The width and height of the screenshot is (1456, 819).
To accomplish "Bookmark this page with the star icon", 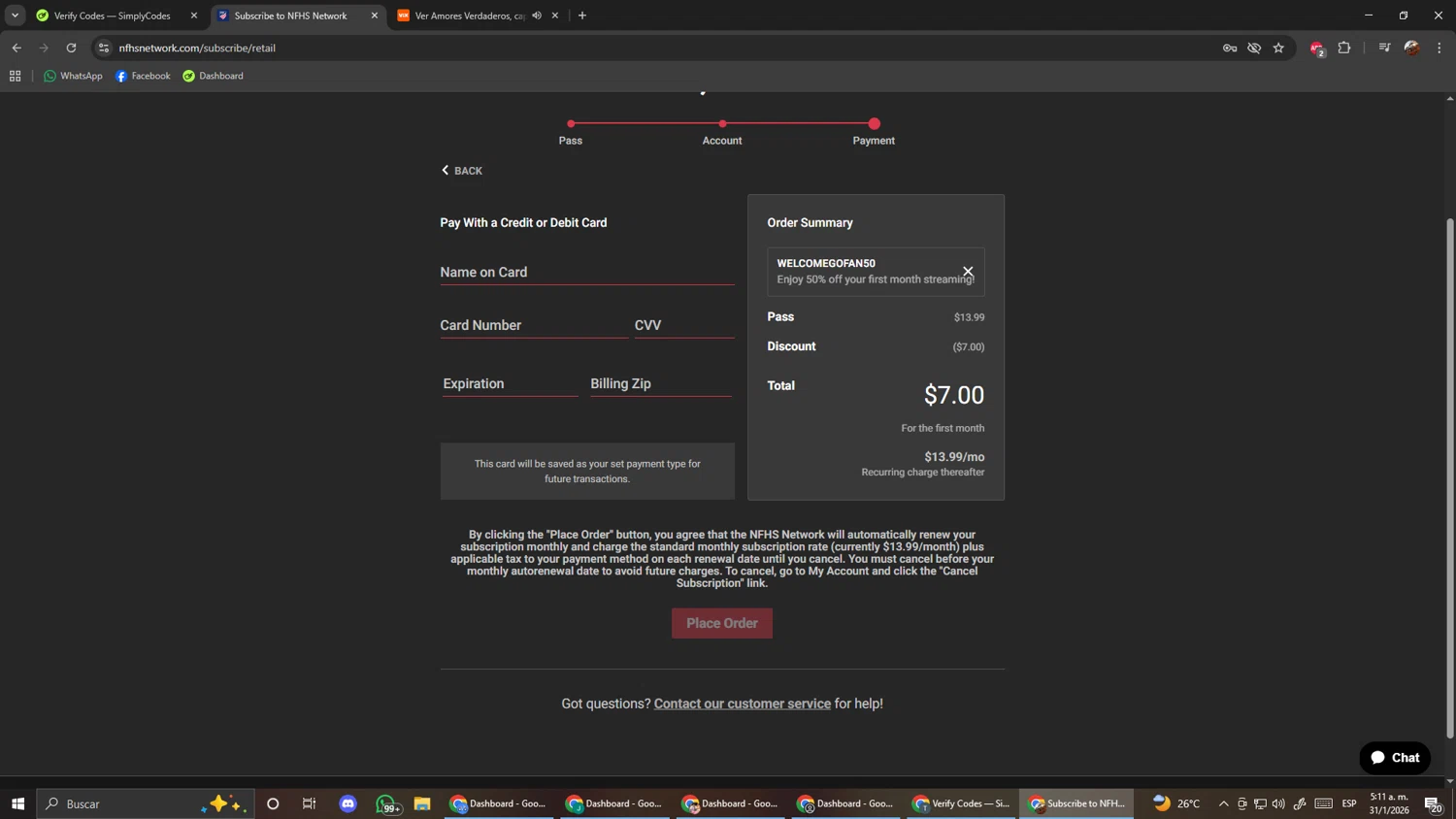I will click(x=1278, y=48).
